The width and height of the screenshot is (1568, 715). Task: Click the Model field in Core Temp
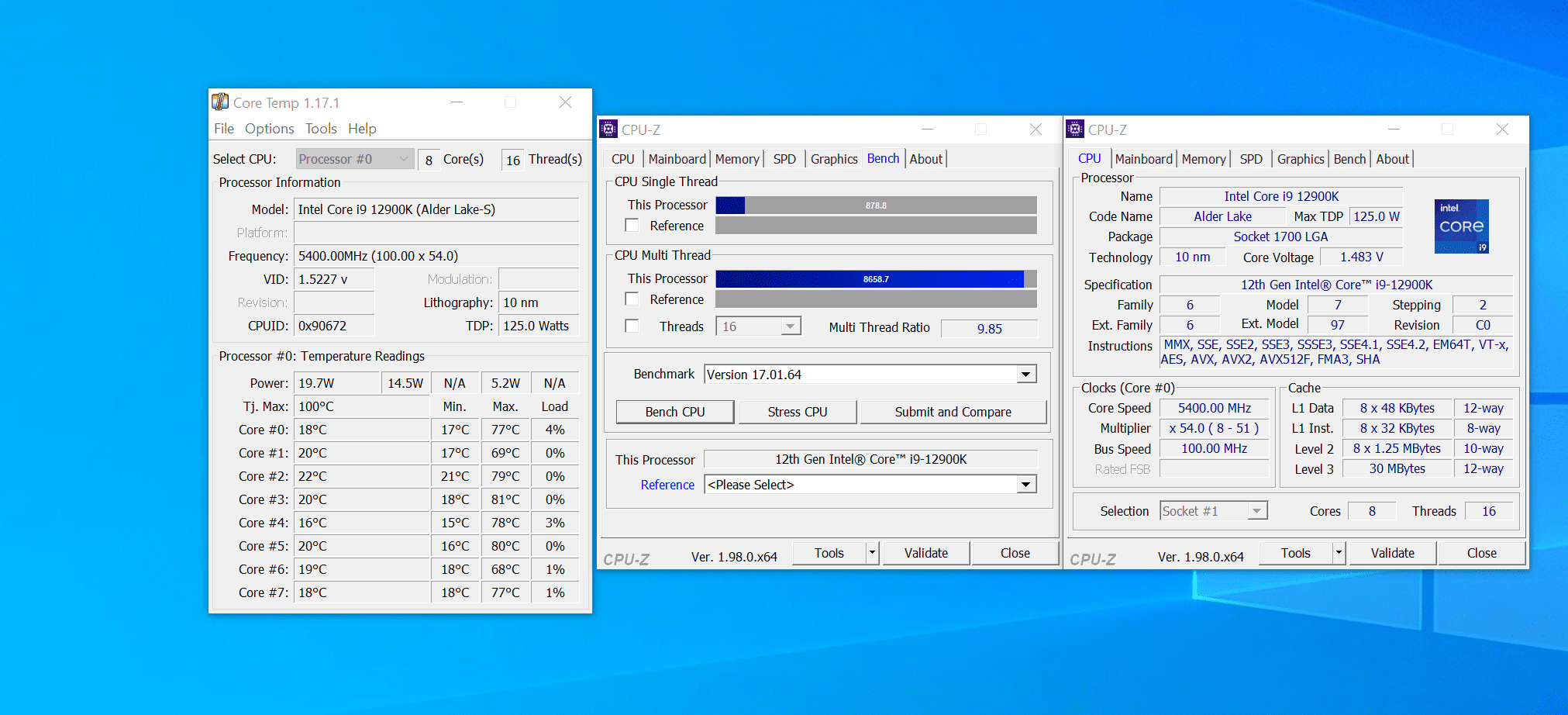tap(436, 209)
